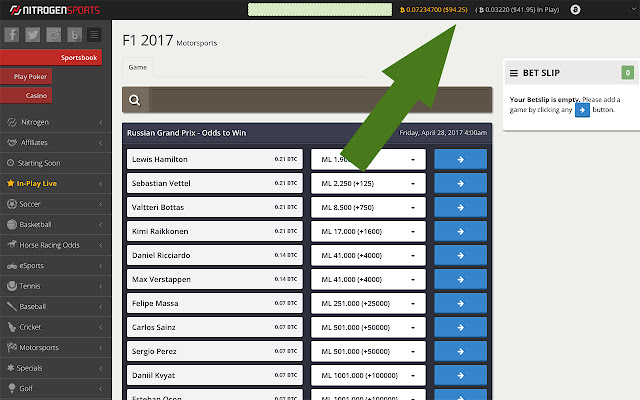Add Valtteri Bottas bet with arrow button
This screenshot has height=400, width=640.
[x=460, y=207]
